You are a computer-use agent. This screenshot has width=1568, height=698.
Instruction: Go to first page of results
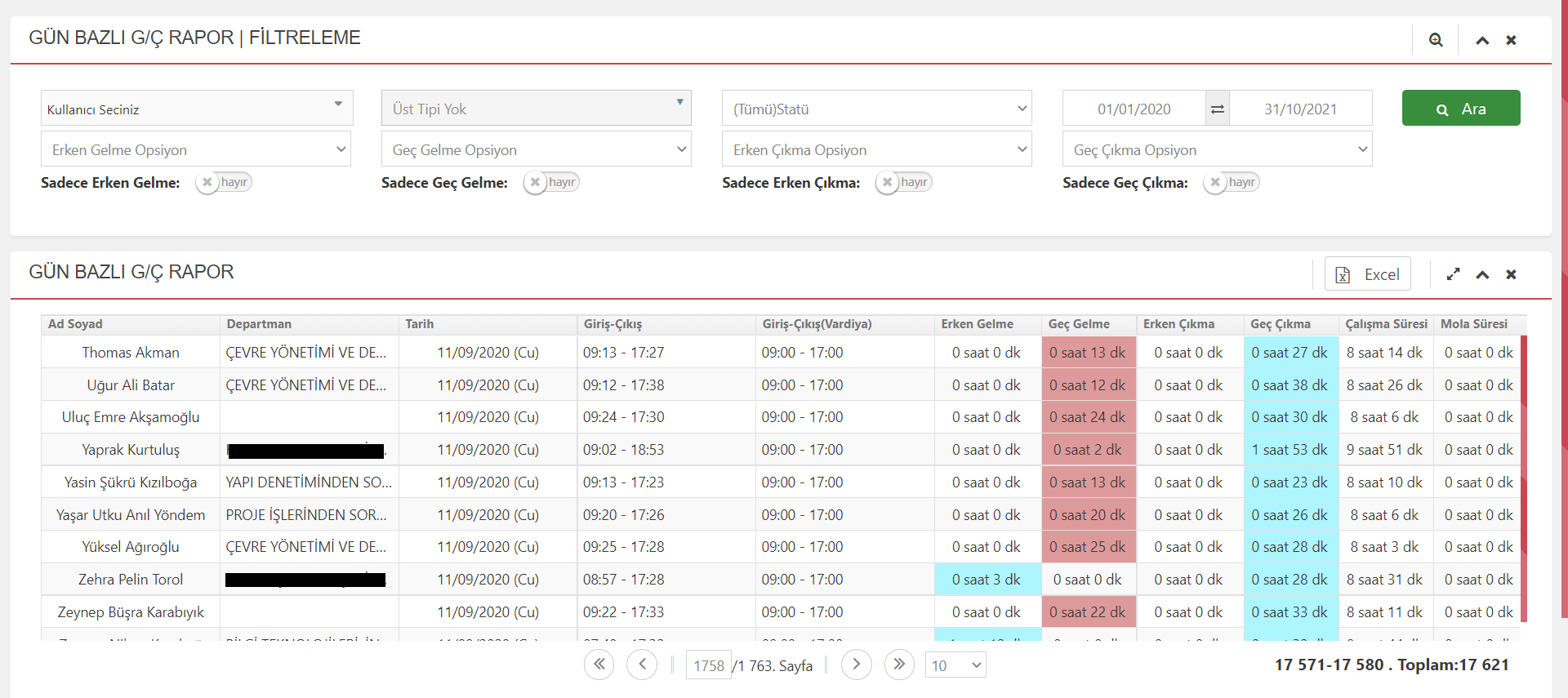click(599, 665)
